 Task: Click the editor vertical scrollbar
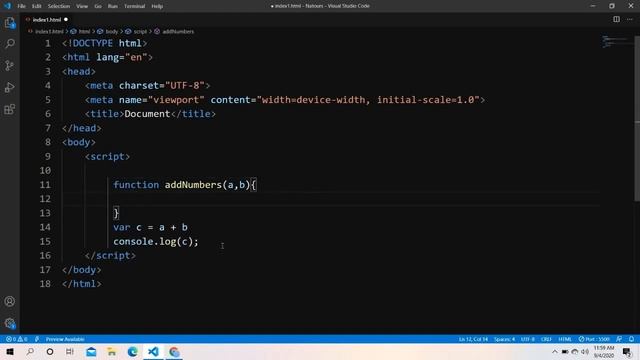(x=637, y=118)
